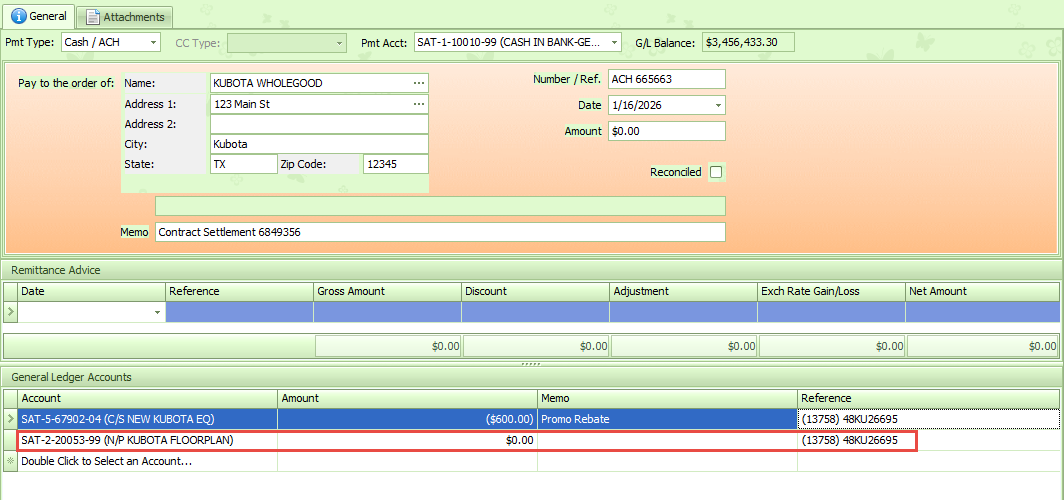Click the Adjustment column header

pyautogui.click(x=683, y=291)
